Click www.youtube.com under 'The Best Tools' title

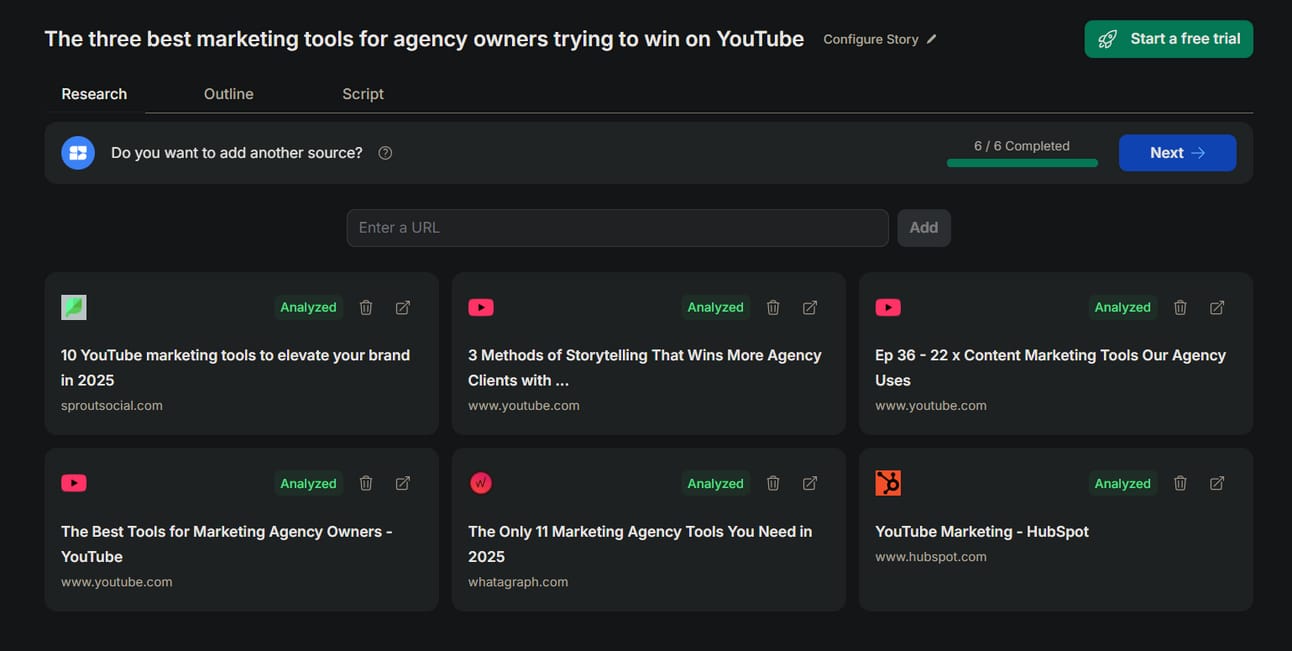tap(117, 582)
